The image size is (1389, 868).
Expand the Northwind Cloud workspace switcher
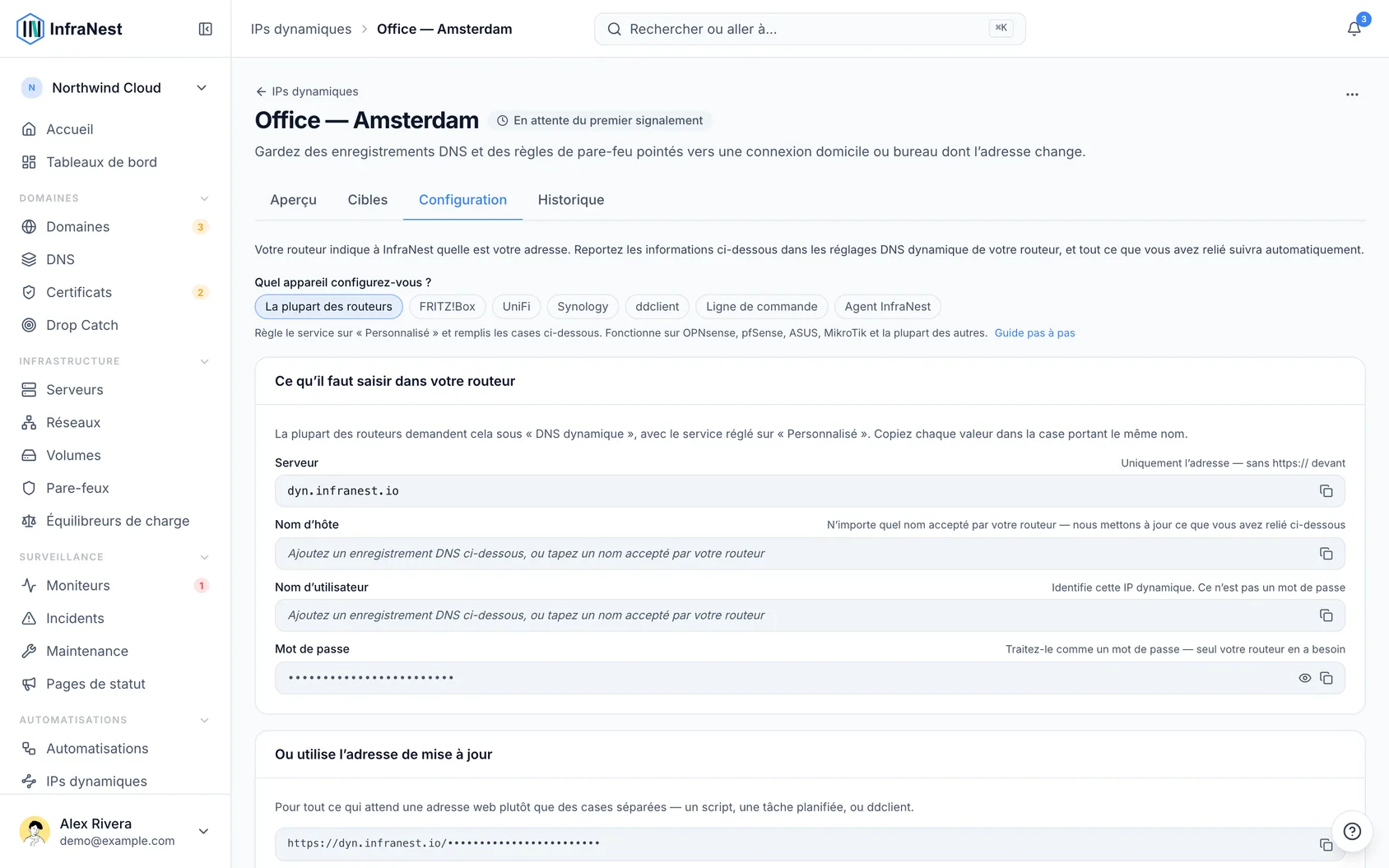(x=115, y=88)
